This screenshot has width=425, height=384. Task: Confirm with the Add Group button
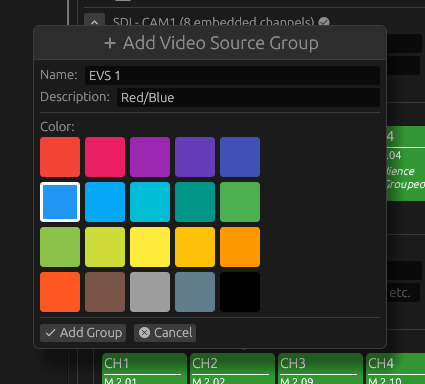(83, 333)
